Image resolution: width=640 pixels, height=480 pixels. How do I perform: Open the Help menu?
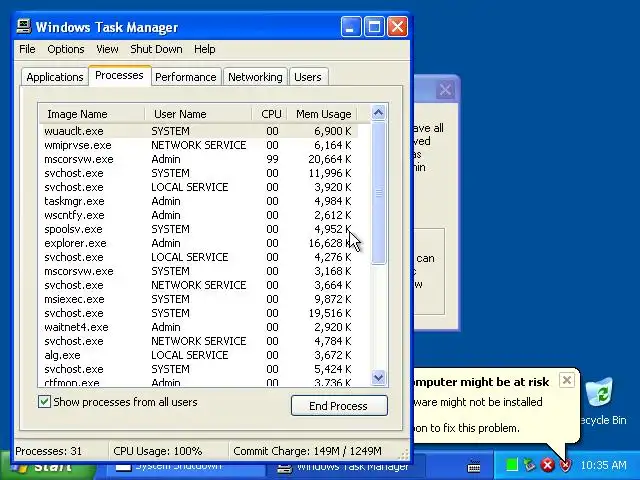(204, 49)
